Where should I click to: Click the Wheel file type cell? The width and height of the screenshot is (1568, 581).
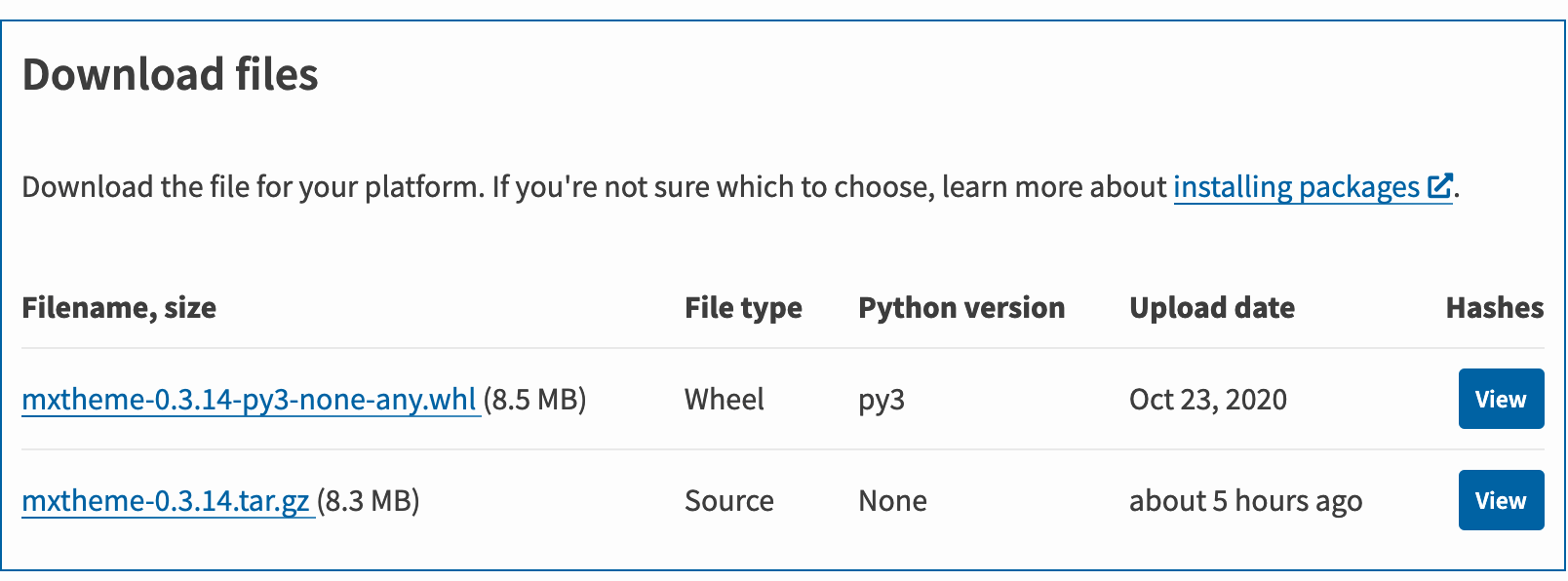pyautogui.click(x=724, y=400)
